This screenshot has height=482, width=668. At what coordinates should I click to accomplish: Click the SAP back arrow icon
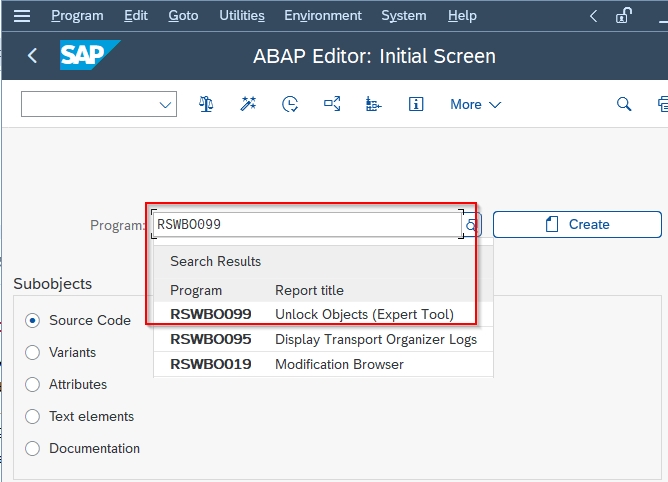tap(32, 55)
